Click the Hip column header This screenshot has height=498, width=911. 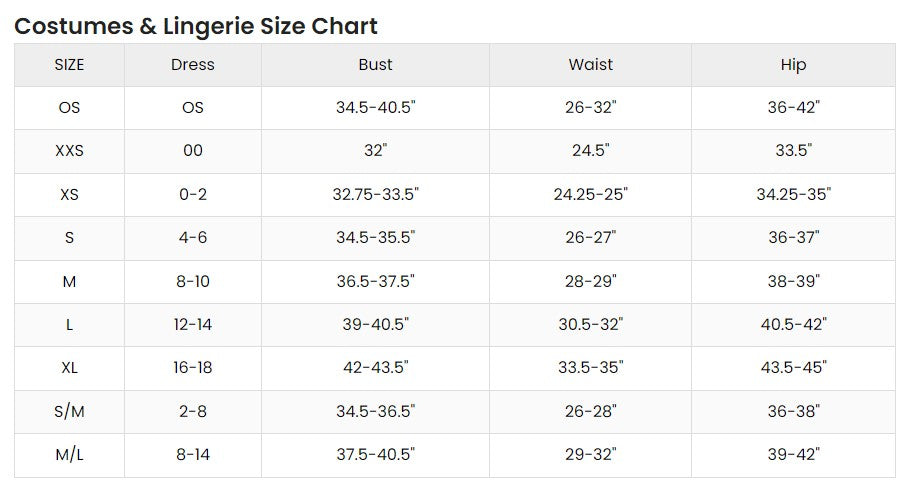[x=794, y=65]
